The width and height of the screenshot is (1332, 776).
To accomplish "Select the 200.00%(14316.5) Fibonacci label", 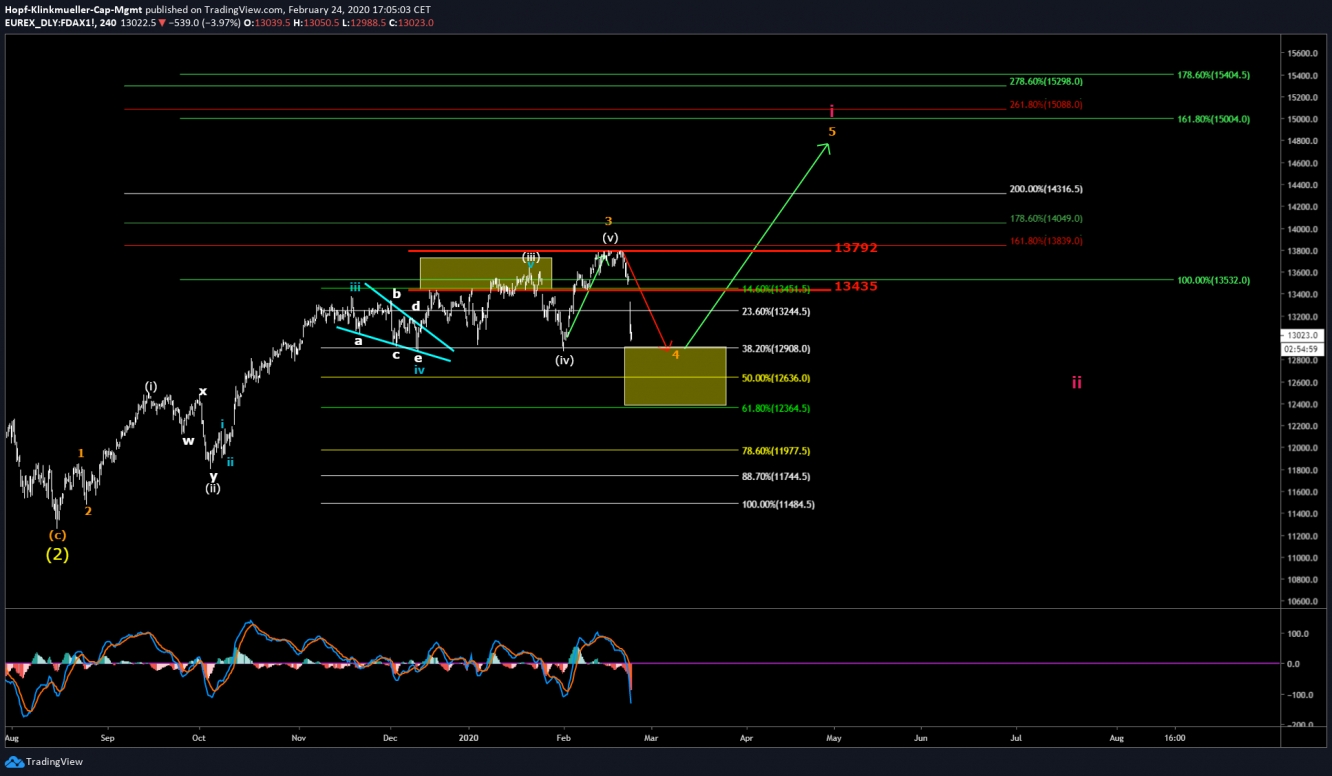I will point(1046,189).
